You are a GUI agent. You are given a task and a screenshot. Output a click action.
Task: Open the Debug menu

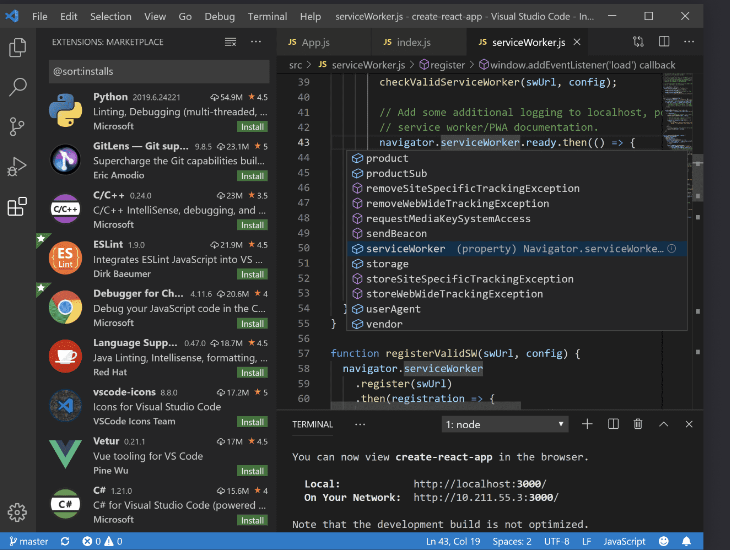coord(220,16)
